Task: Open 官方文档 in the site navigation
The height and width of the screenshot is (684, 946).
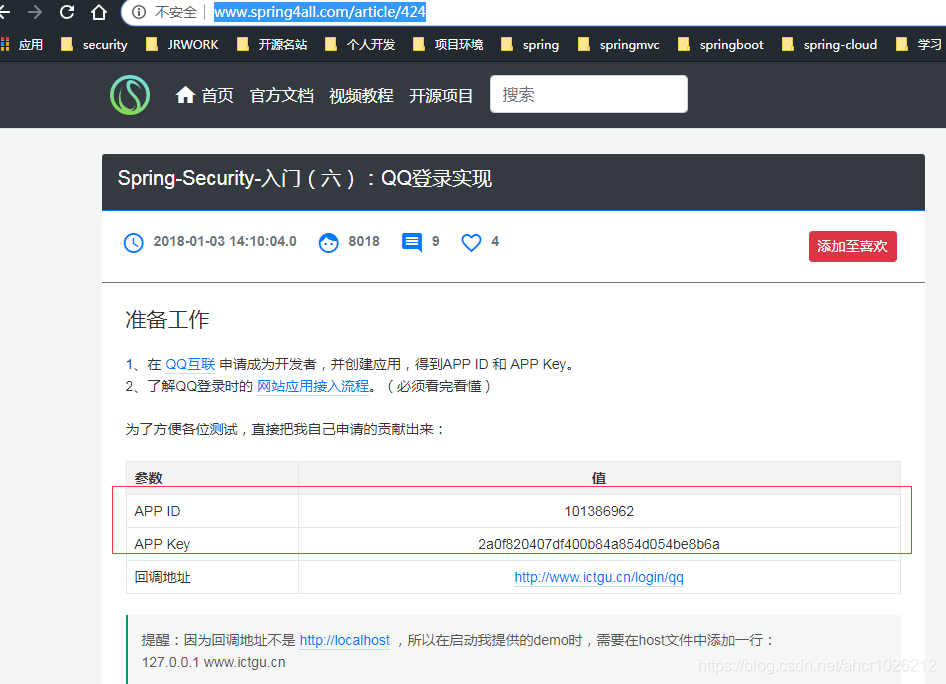Action: (282, 95)
